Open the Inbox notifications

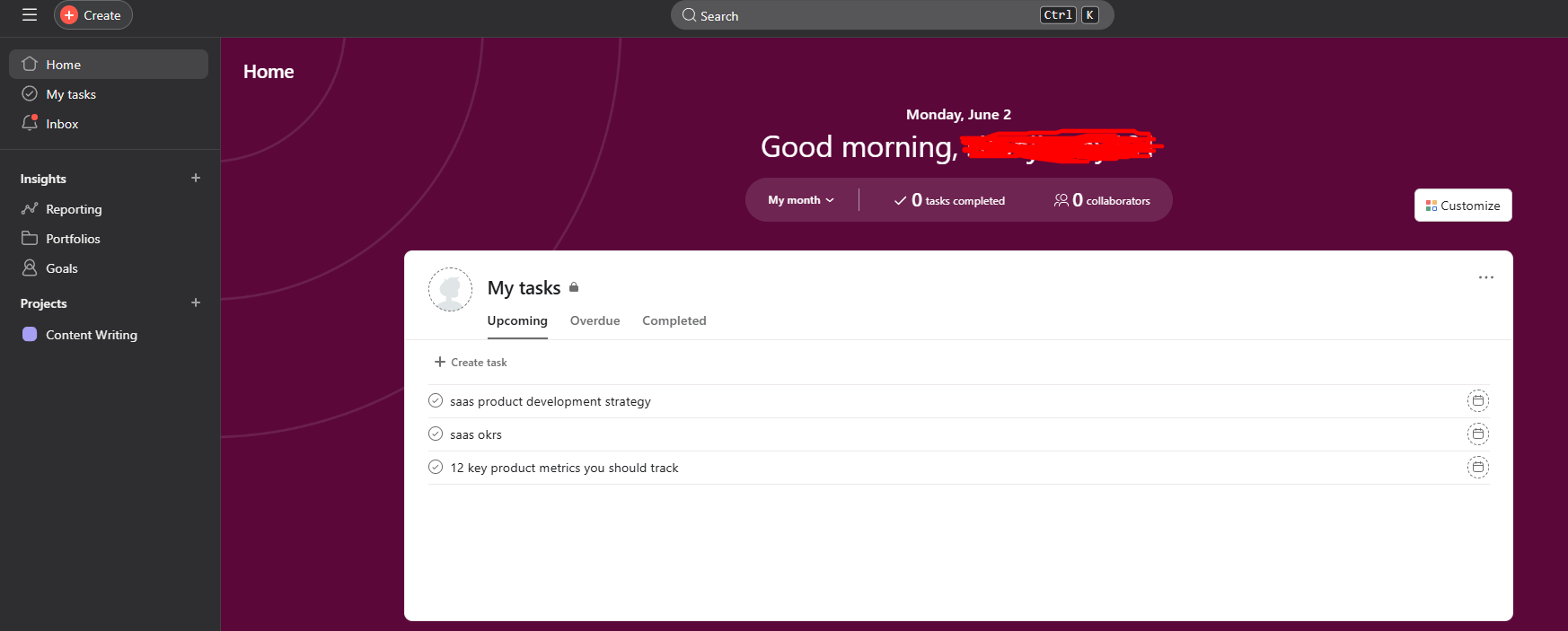click(109, 124)
